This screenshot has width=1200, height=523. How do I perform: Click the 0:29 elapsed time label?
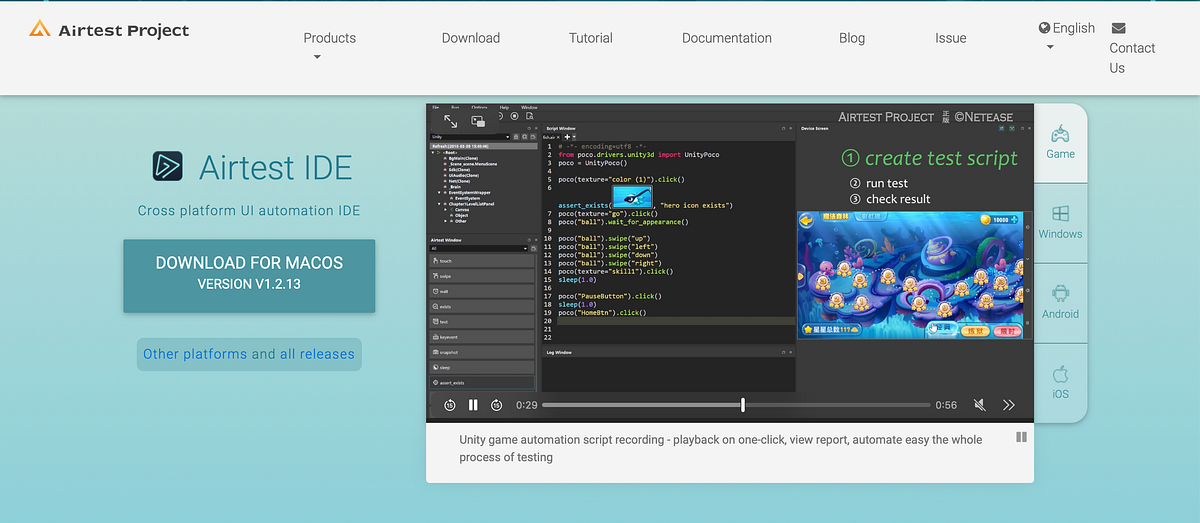pos(526,405)
